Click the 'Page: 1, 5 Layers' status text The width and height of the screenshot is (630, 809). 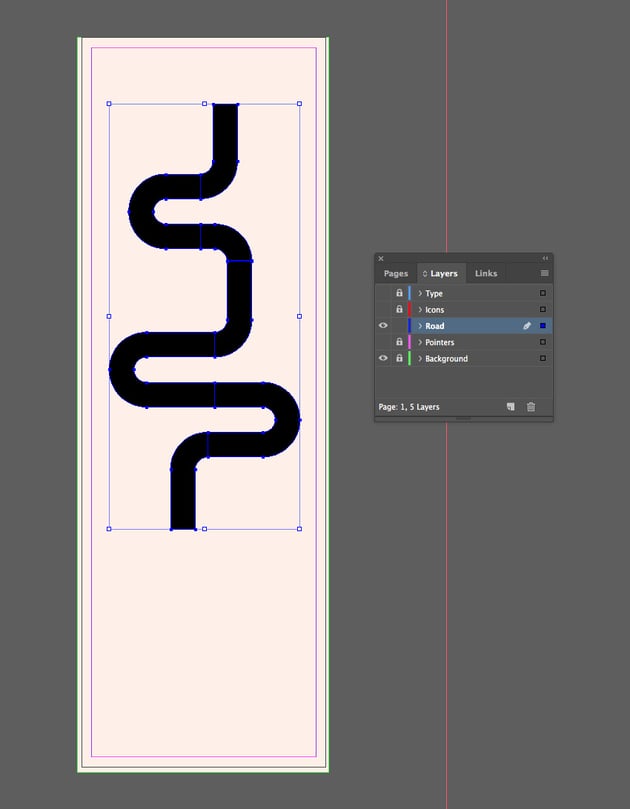(409, 407)
